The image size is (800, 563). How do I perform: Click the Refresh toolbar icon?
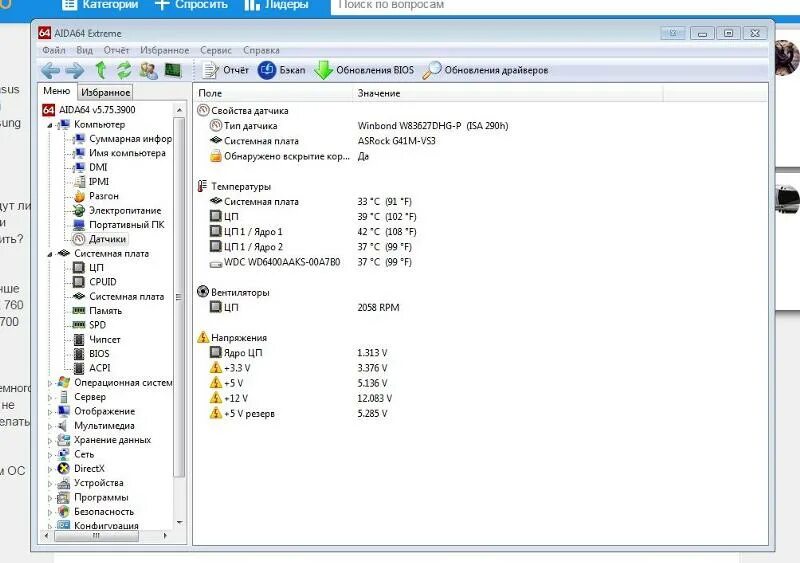click(x=124, y=70)
